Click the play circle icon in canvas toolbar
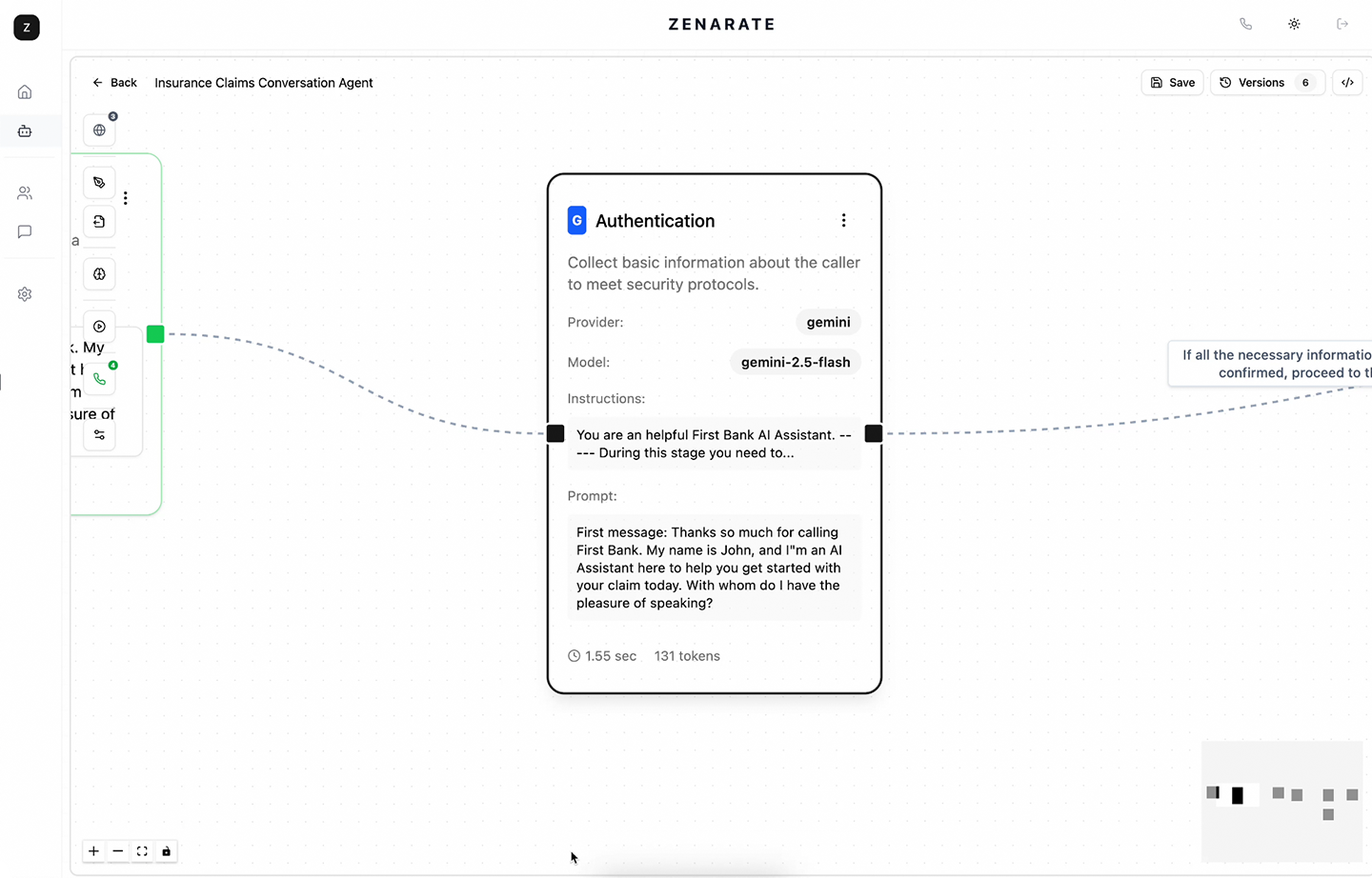The image size is (1372, 878). (99, 327)
